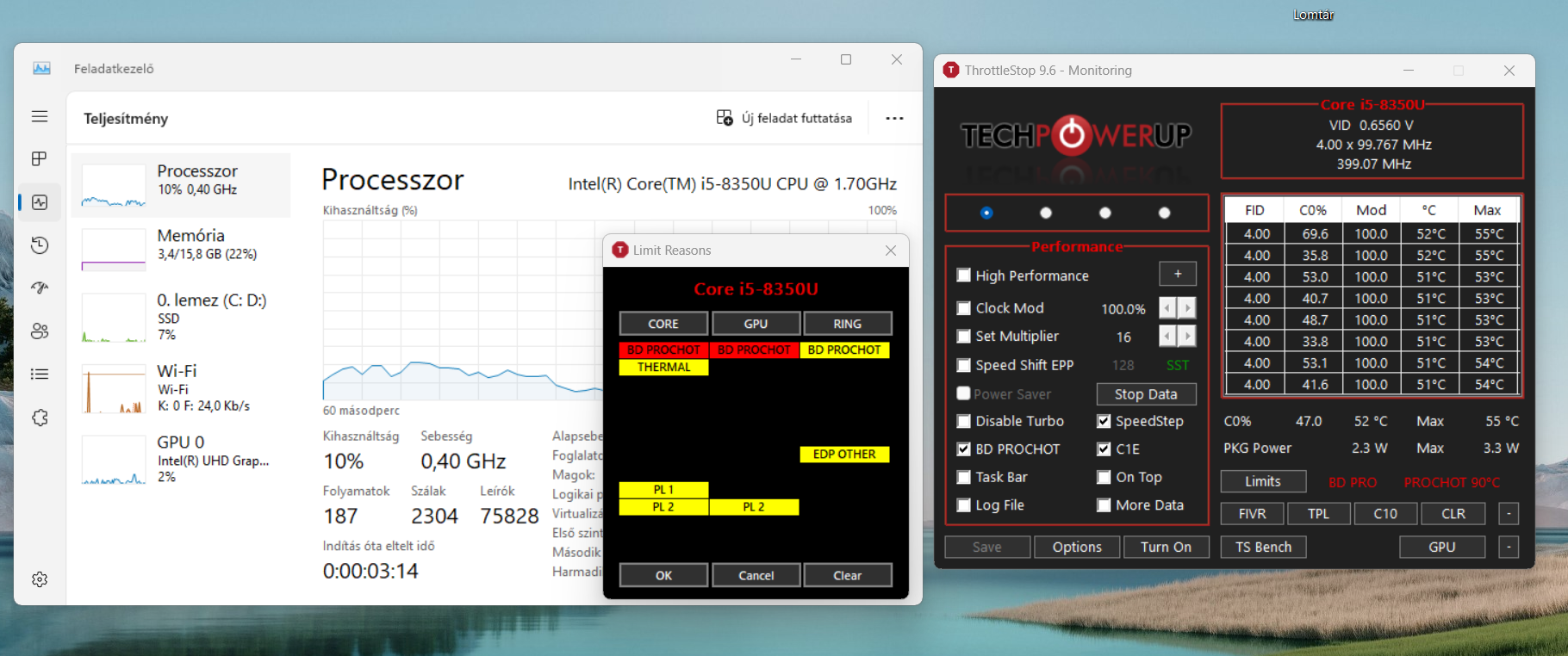Open the three-dot more options menu in Task Manager
Image resolution: width=1568 pixels, height=656 pixels.
894,118
